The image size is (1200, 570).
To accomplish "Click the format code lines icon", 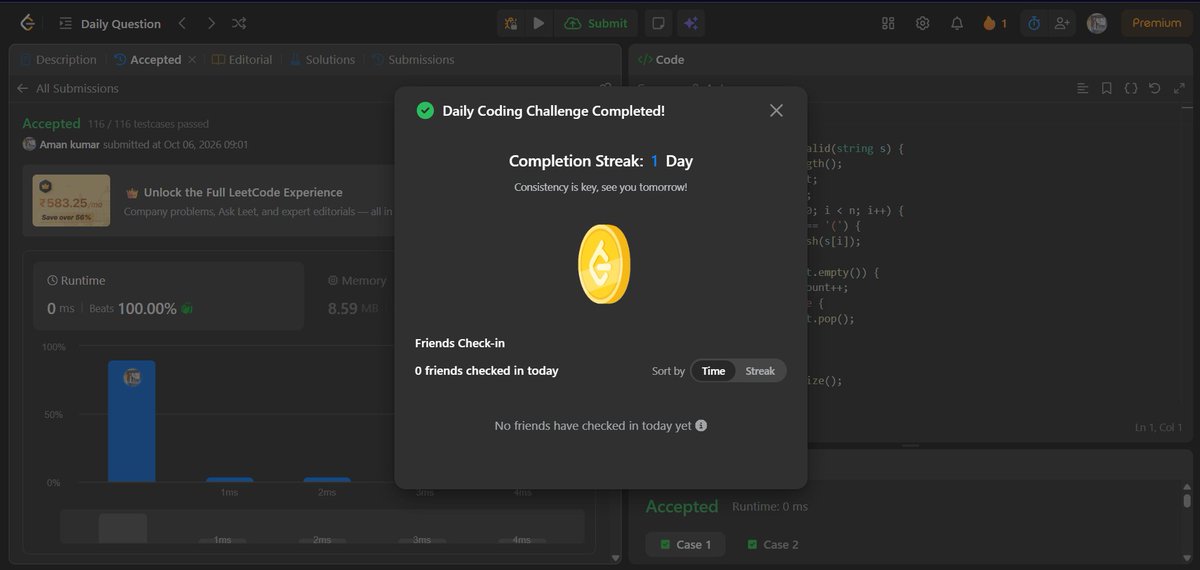I will (1082, 88).
